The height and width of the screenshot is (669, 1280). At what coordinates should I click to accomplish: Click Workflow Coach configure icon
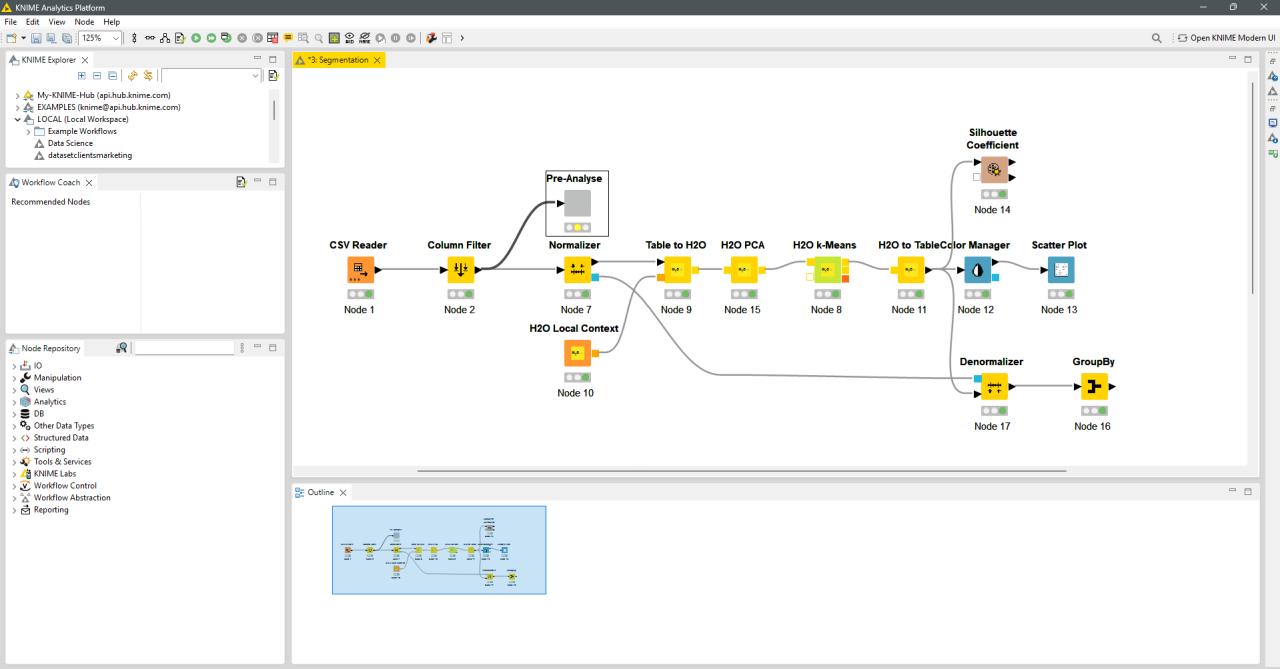[x=241, y=182]
